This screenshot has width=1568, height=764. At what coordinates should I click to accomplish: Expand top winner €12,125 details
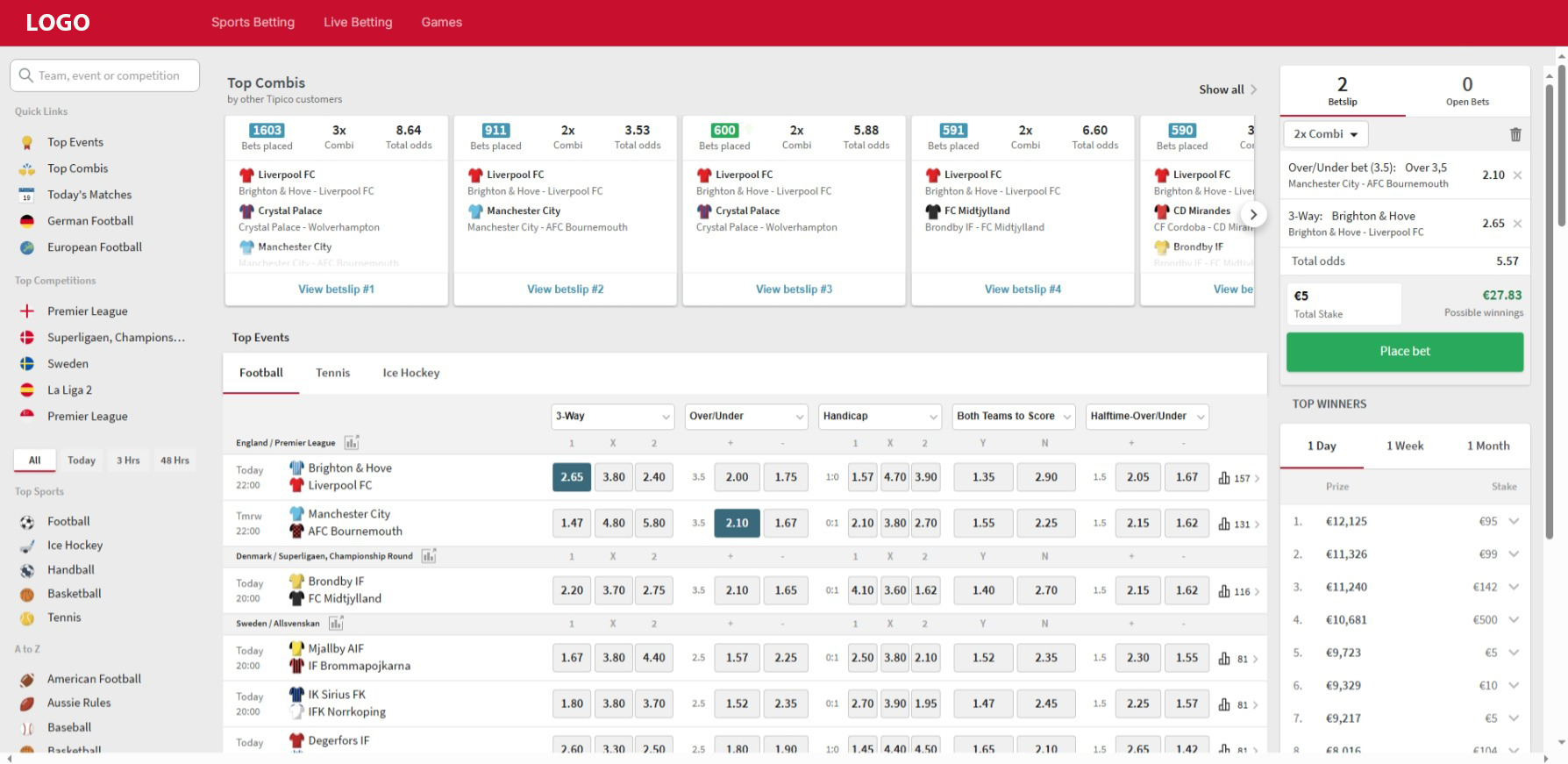click(1514, 521)
